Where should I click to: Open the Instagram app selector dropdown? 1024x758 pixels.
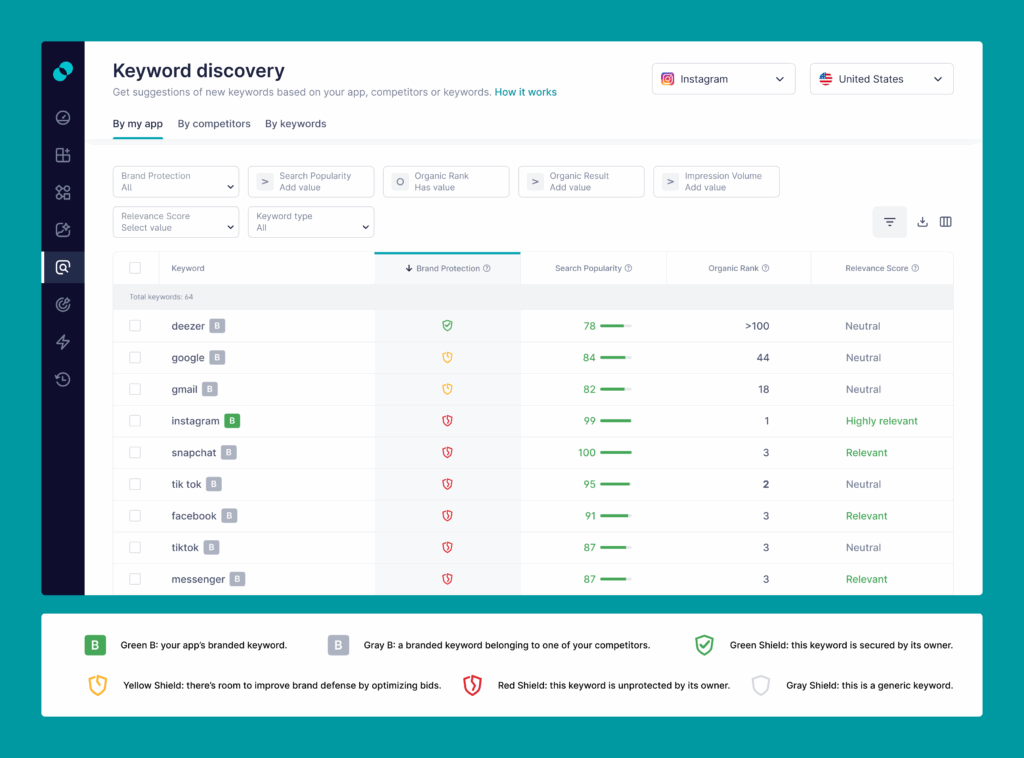pos(723,78)
